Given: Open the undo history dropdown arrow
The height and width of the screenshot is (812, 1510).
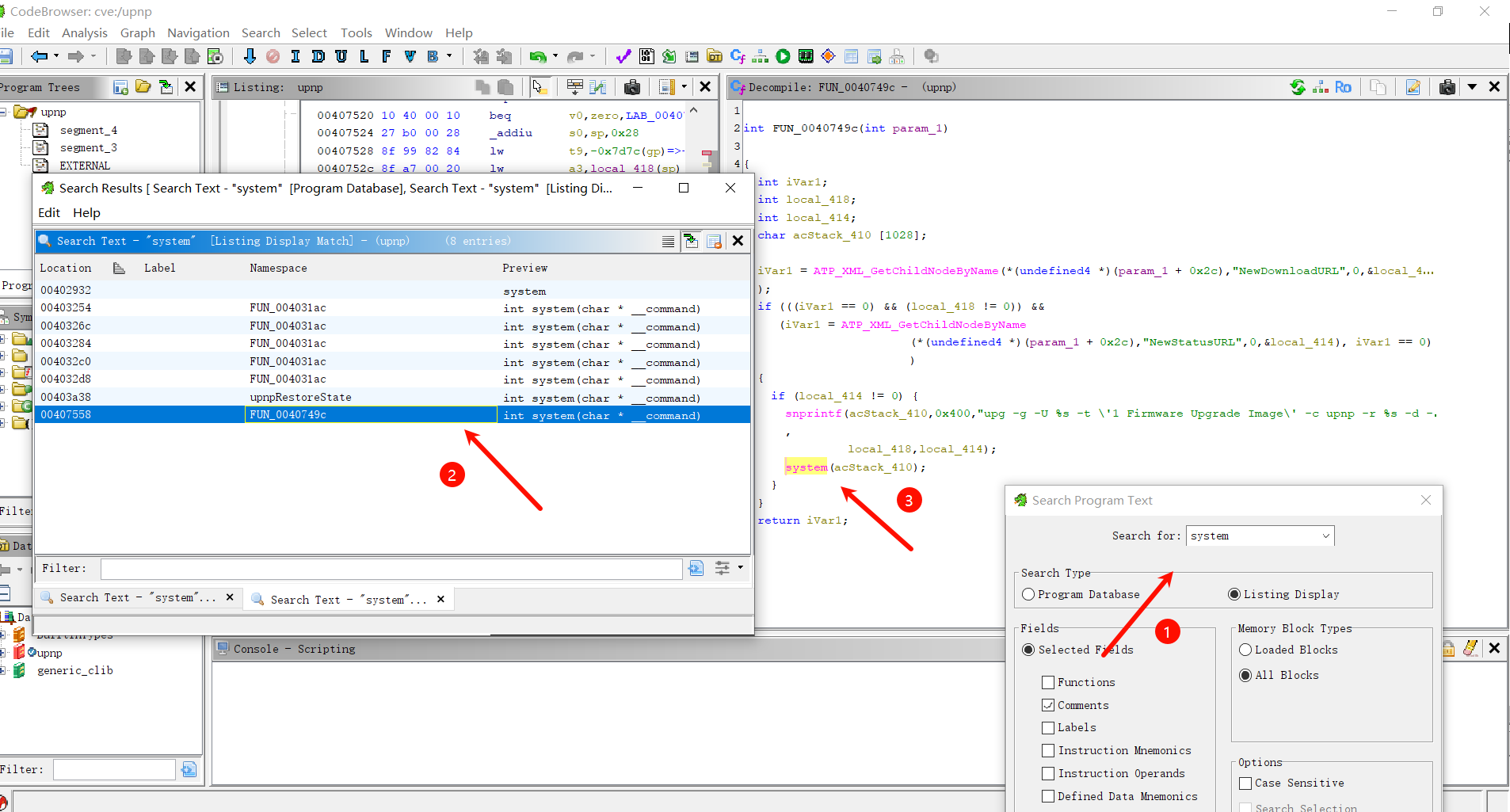Looking at the screenshot, I should [x=555, y=56].
